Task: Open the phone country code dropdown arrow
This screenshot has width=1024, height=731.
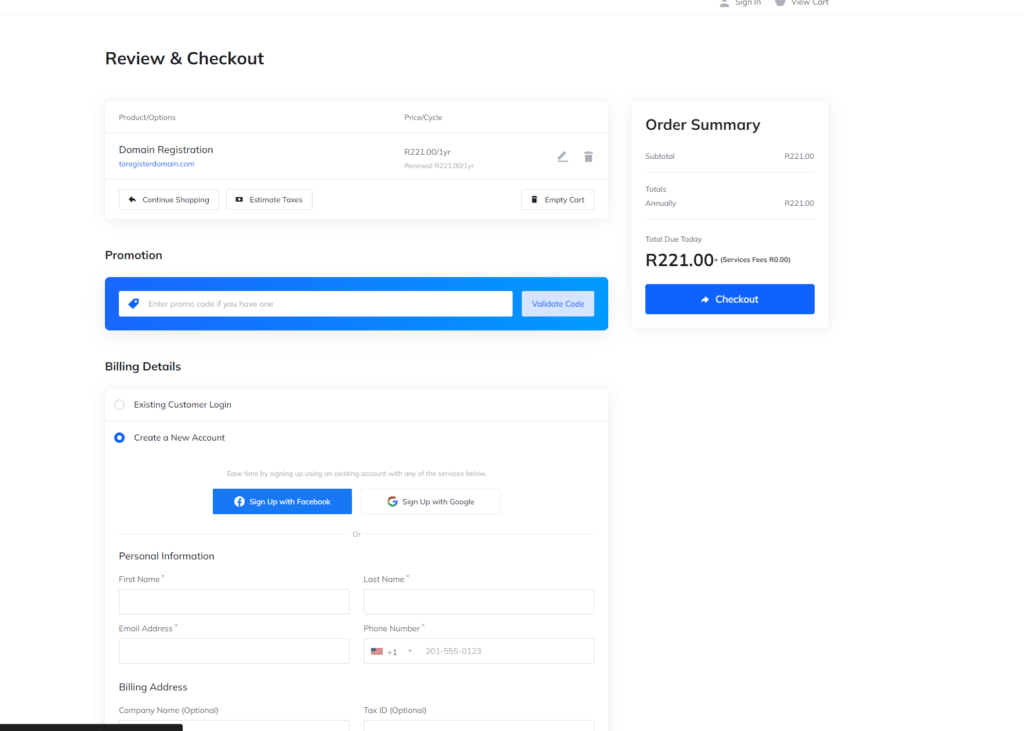Action: (410, 651)
